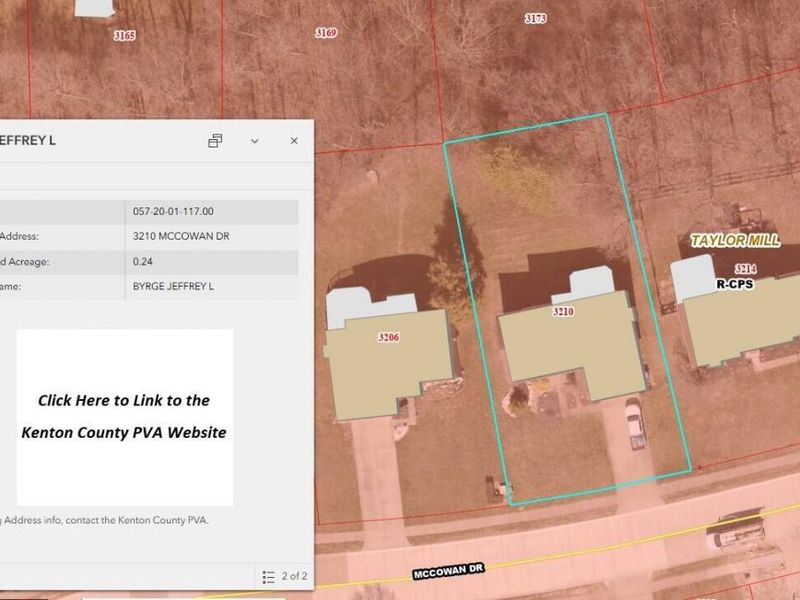The image size is (800, 600).
Task: Click the 3210 house number label
Action: click(563, 312)
